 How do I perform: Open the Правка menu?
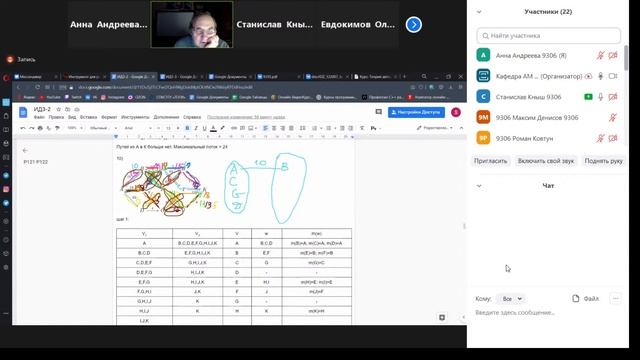pyautogui.click(x=56, y=117)
